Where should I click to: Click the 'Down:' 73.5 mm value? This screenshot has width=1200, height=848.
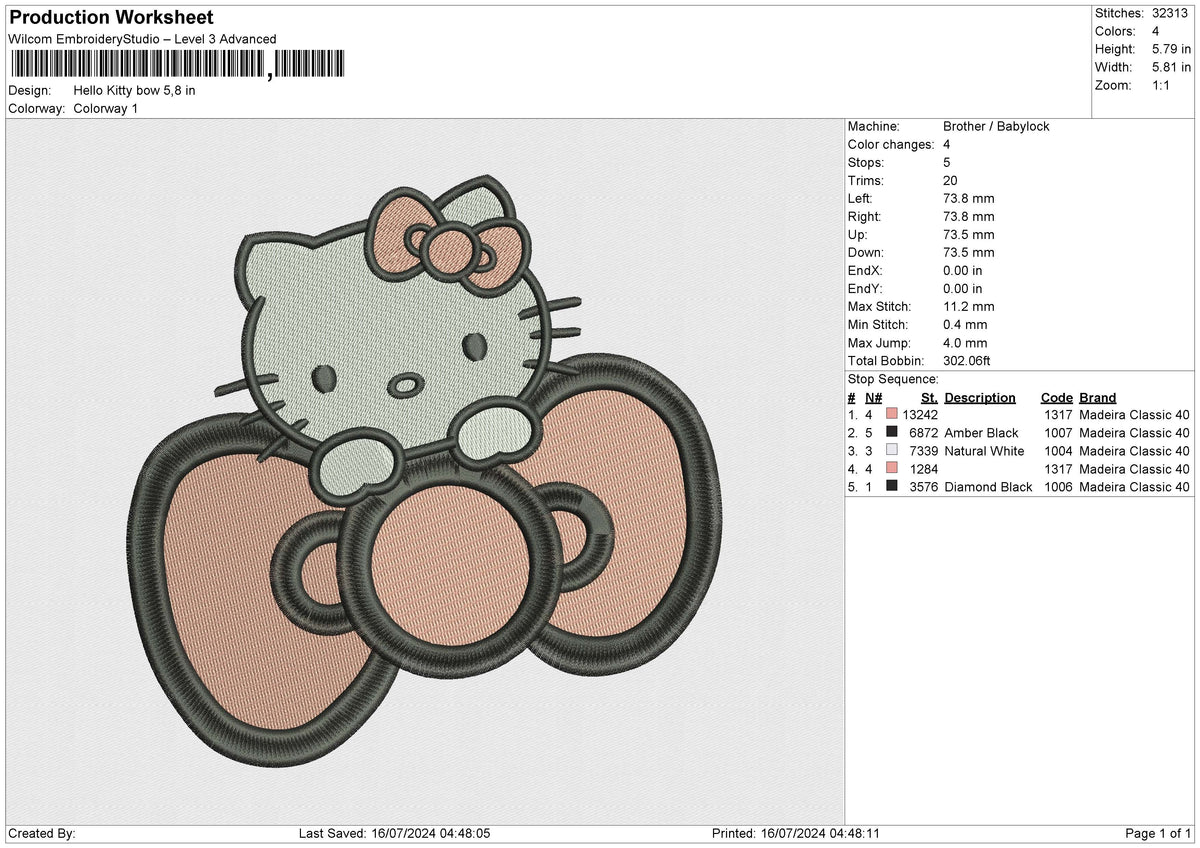(969, 253)
